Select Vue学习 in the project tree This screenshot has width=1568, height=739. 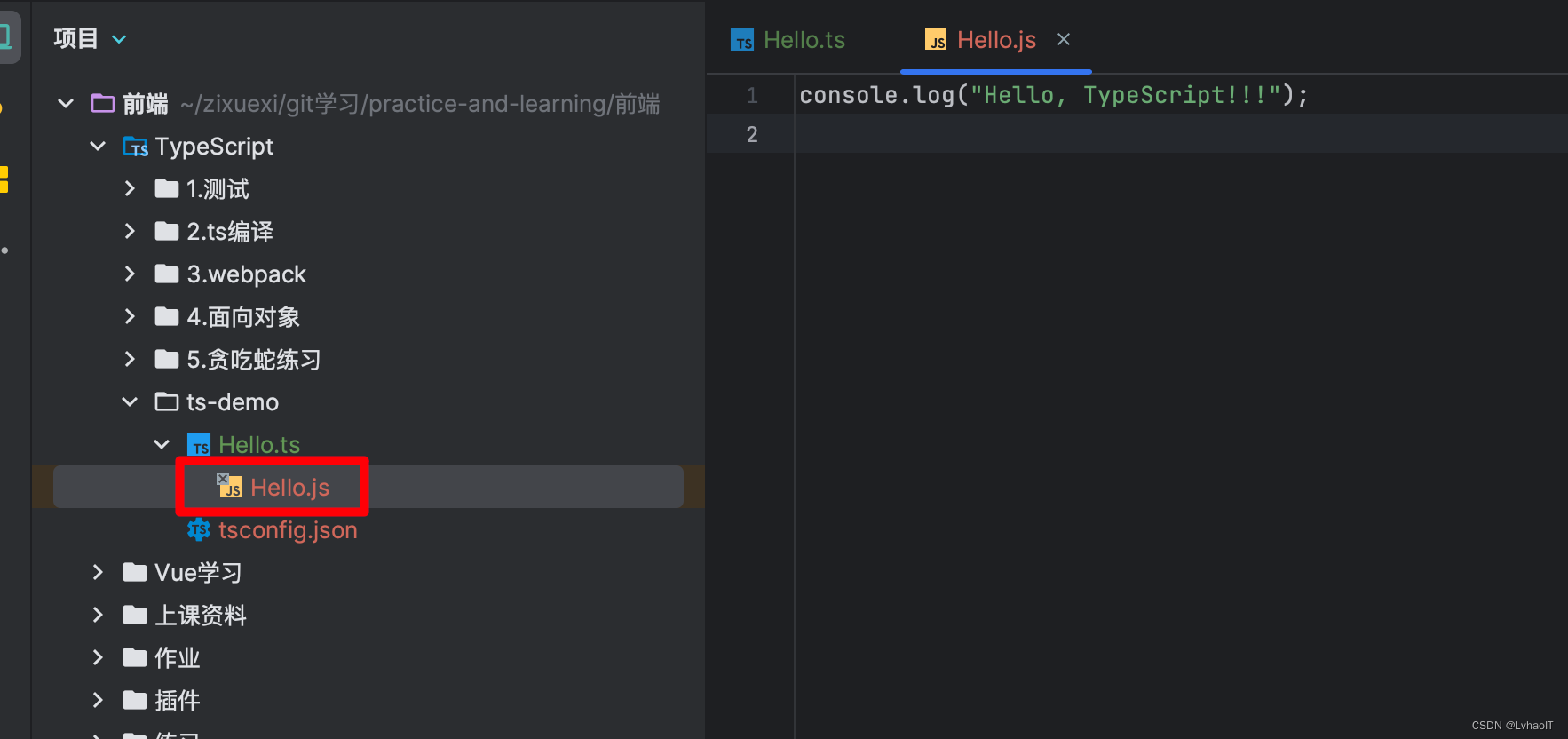pos(198,572)
